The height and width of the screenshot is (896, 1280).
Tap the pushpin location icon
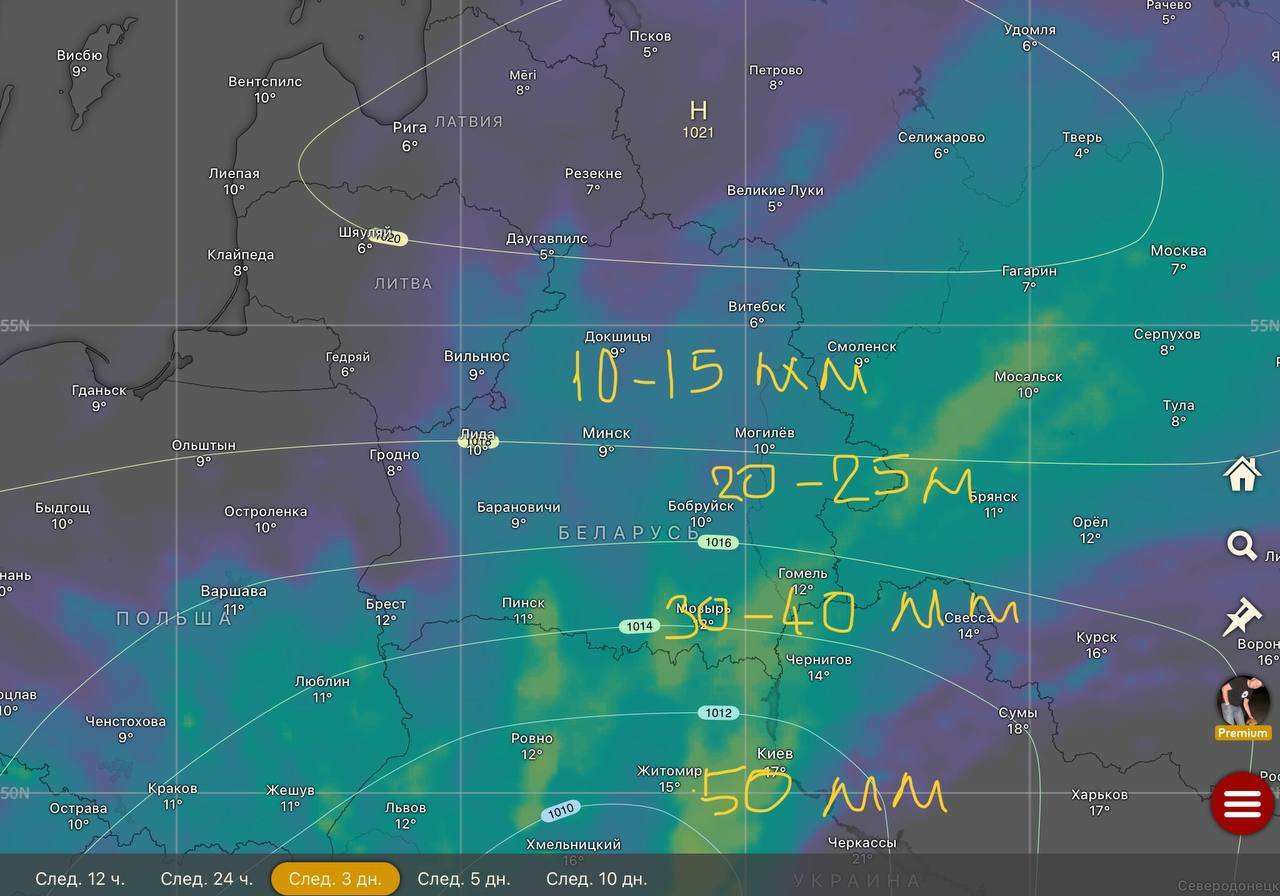[1242, 617]
